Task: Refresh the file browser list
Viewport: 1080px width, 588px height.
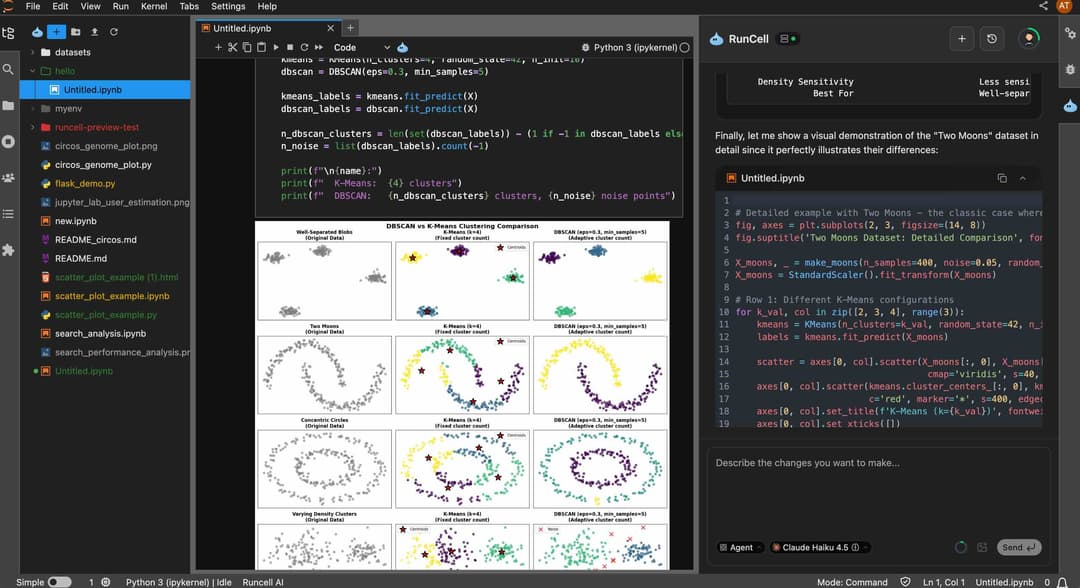Action: pos(114,32)
